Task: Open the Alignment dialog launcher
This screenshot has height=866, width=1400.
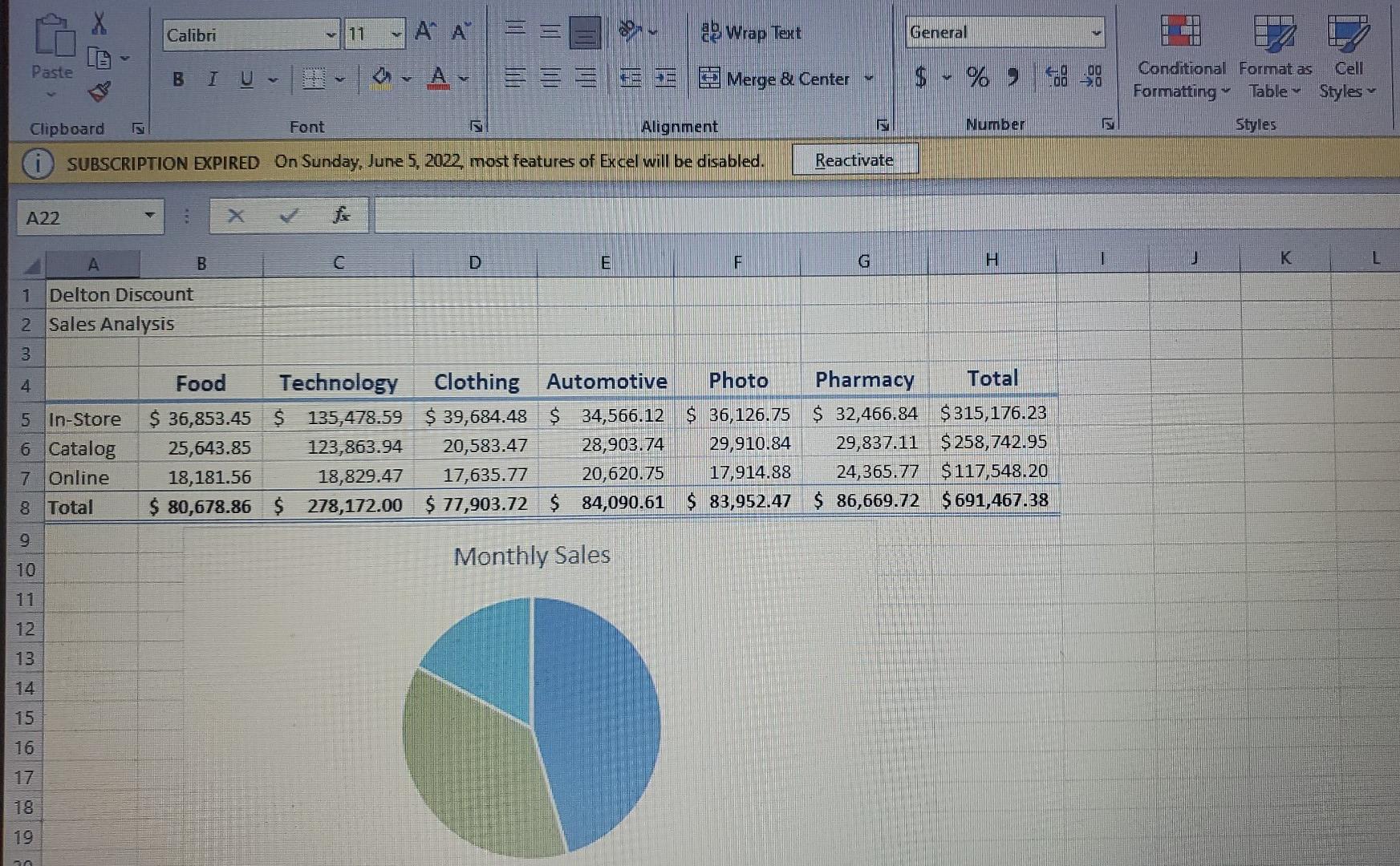Action: tap(883, 124)
